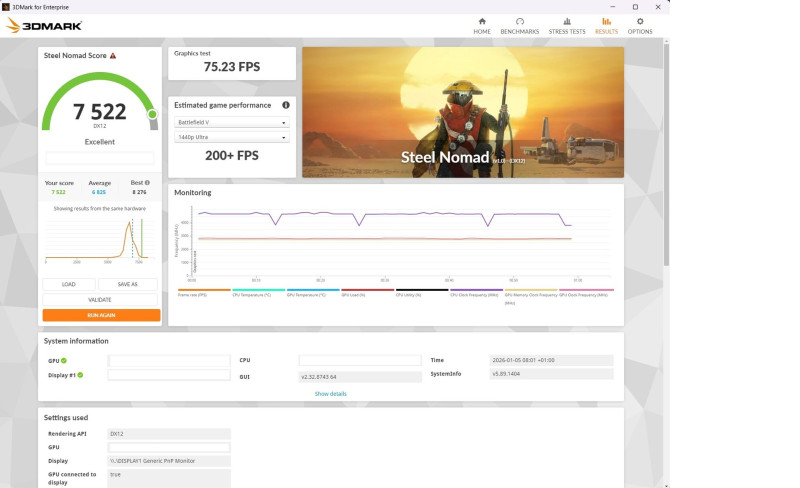Click the average score 6 825
This screenshot has width=800, height=488.
click(x=99, y=192)
